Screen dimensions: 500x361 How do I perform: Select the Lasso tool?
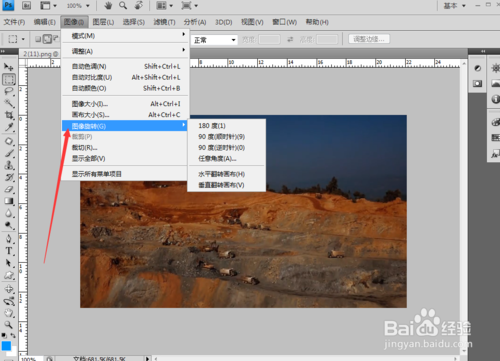point(9,91)
